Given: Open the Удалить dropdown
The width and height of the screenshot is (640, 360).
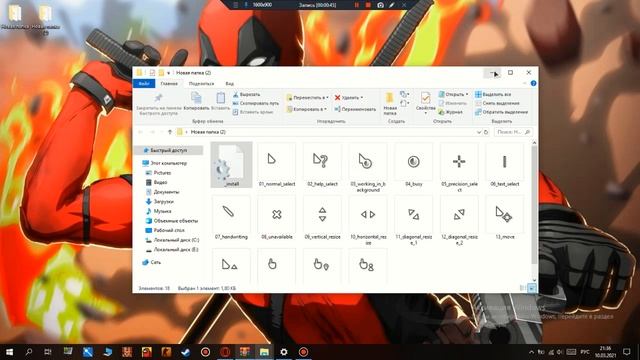Looking at the screenshot, I should [x=349, y=98].
